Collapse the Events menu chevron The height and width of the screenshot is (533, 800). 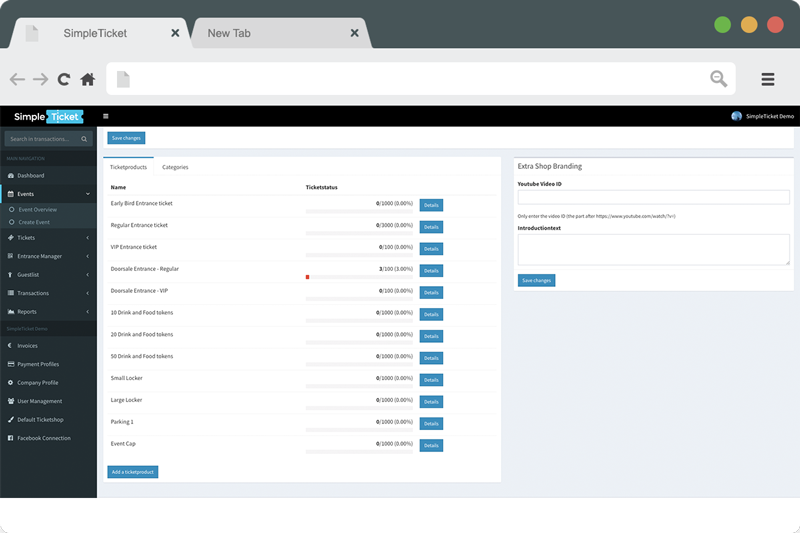coord(88,194)
